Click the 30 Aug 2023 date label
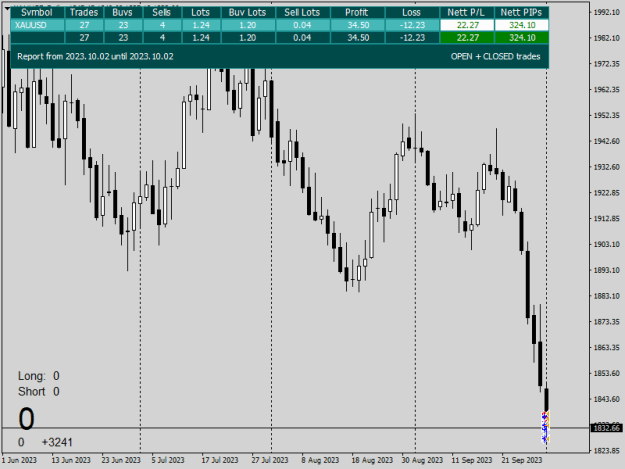This screenshot has width=625, height=469. tap(422, 460)
